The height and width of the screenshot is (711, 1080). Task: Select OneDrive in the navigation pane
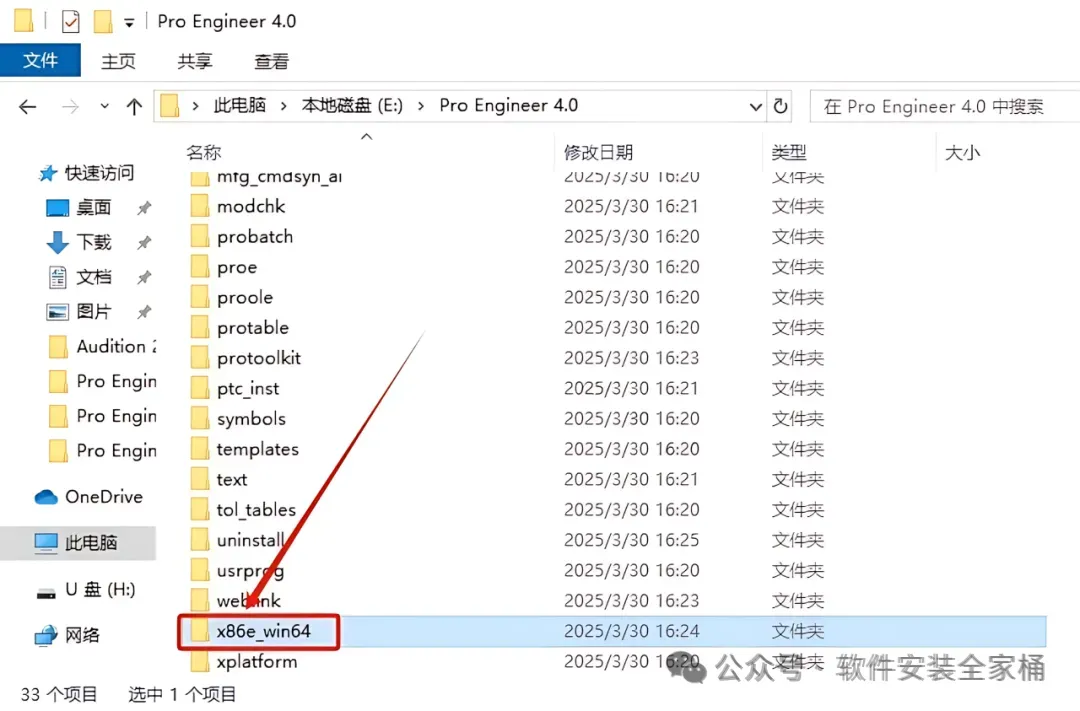89,497
